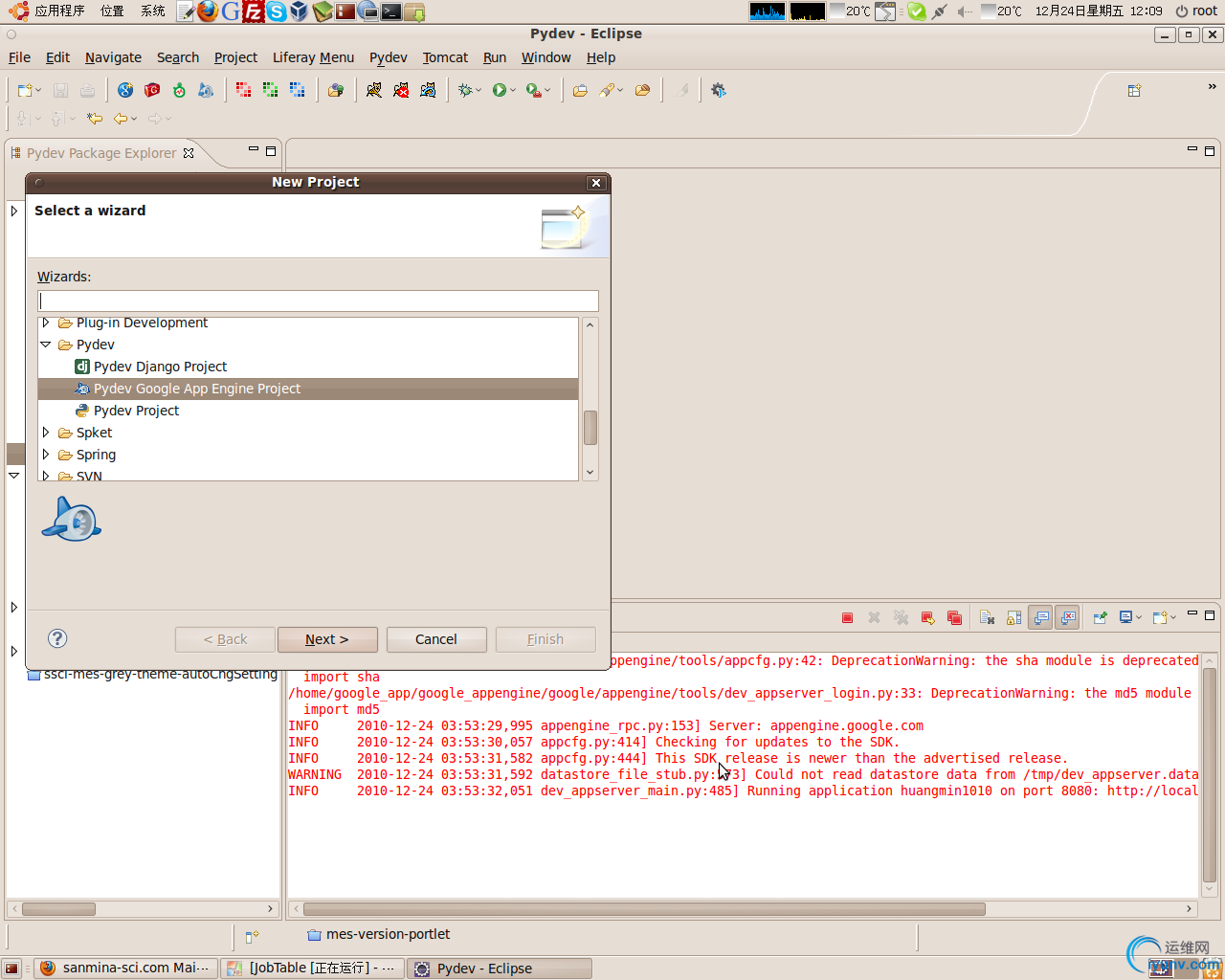
Task: Focus the Wizards filter text field
Action: click(318, 301)
